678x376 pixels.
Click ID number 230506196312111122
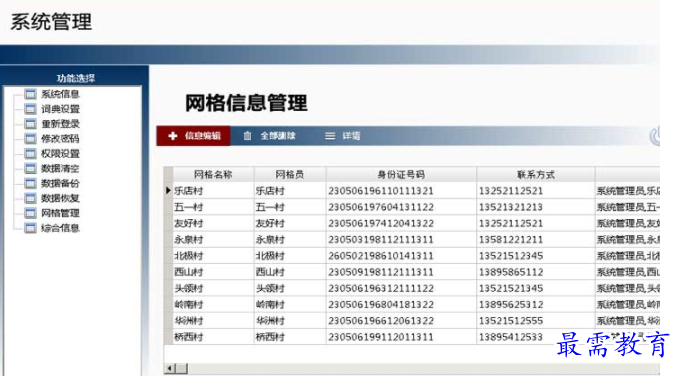point(381,288)
